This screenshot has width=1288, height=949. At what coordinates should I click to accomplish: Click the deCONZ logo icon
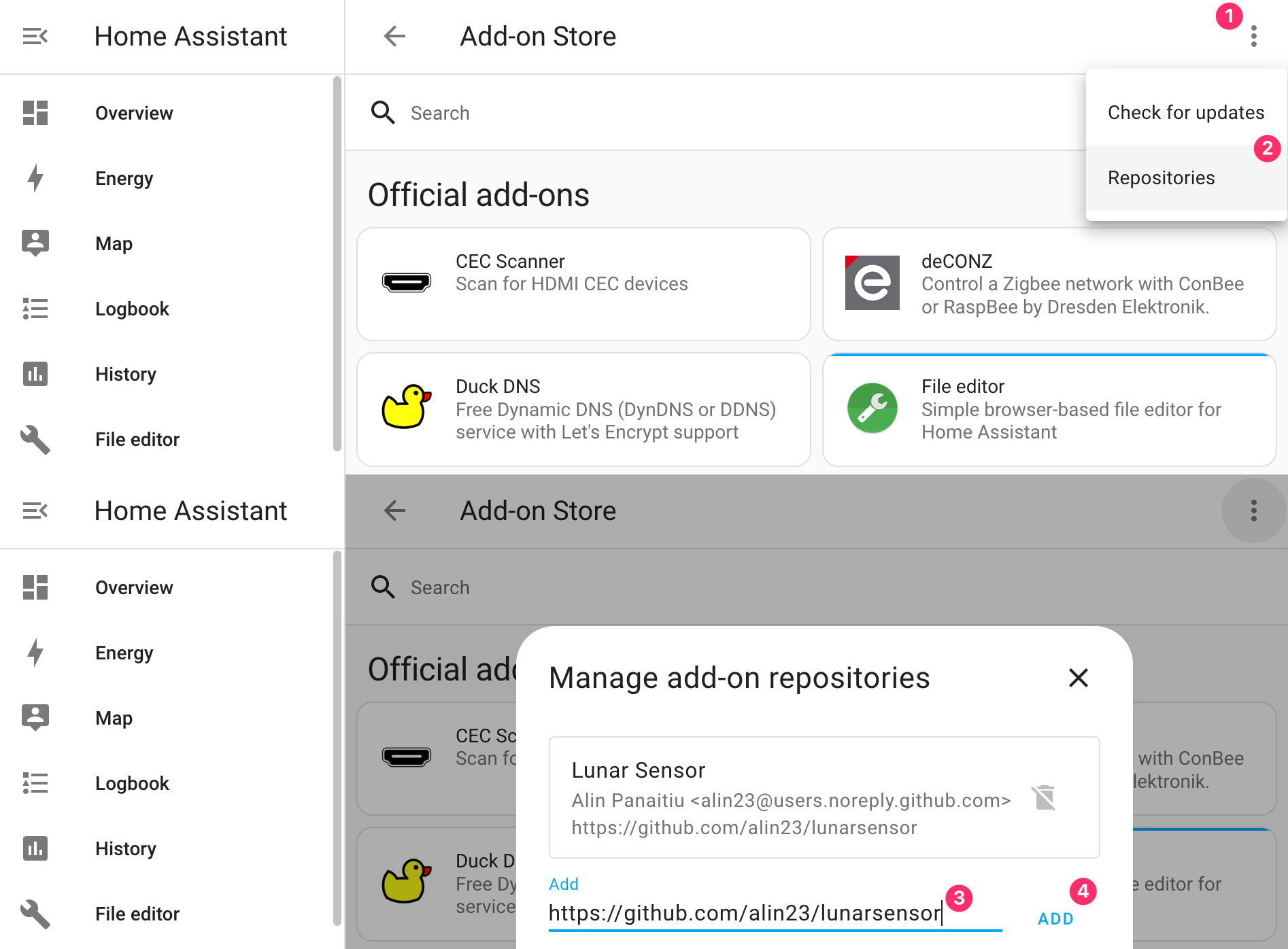click(x=872, y=283)
